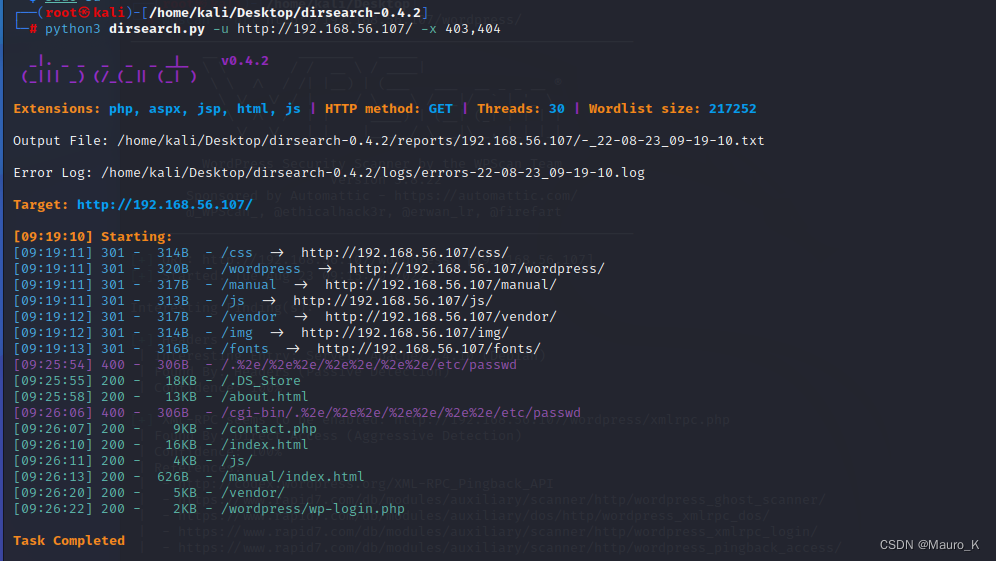
Task: Click the /css path in 314B row
Action: (236, 253)
